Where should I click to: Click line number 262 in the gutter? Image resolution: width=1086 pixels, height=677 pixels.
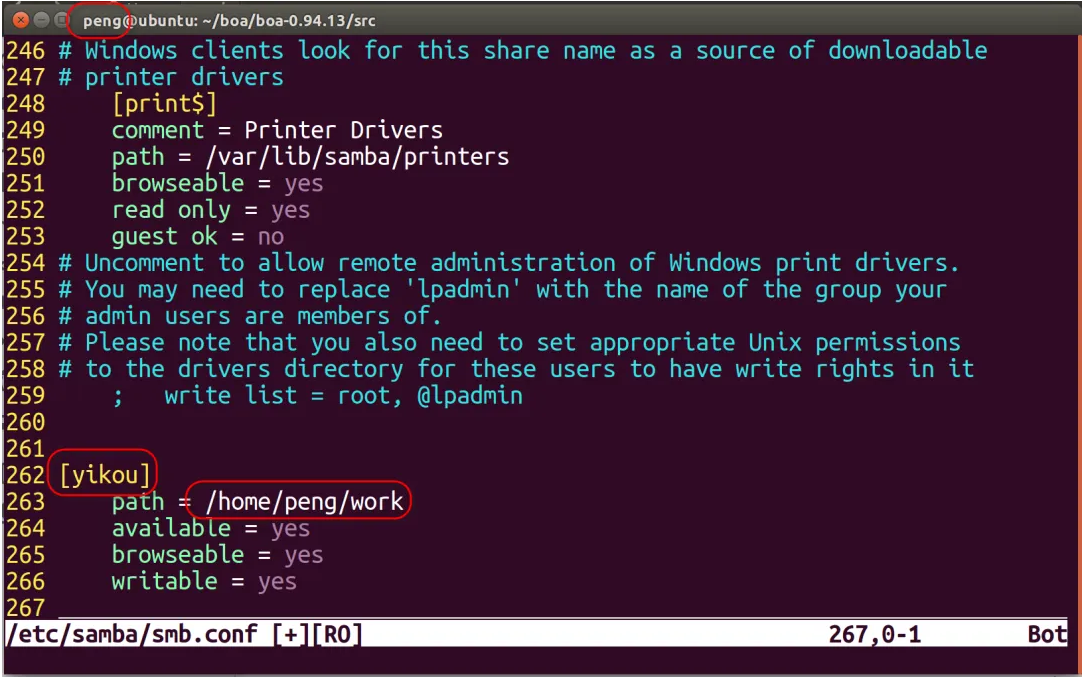pos(25,475)
